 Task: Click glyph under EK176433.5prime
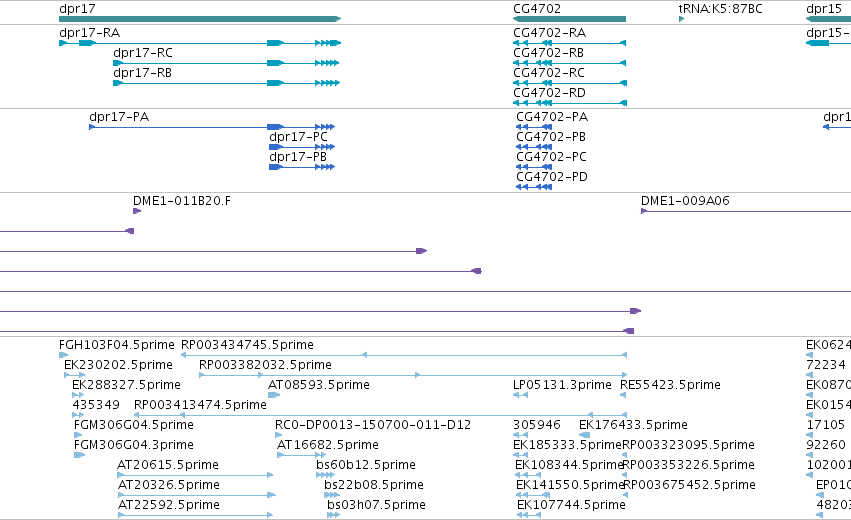click(584, 435)
